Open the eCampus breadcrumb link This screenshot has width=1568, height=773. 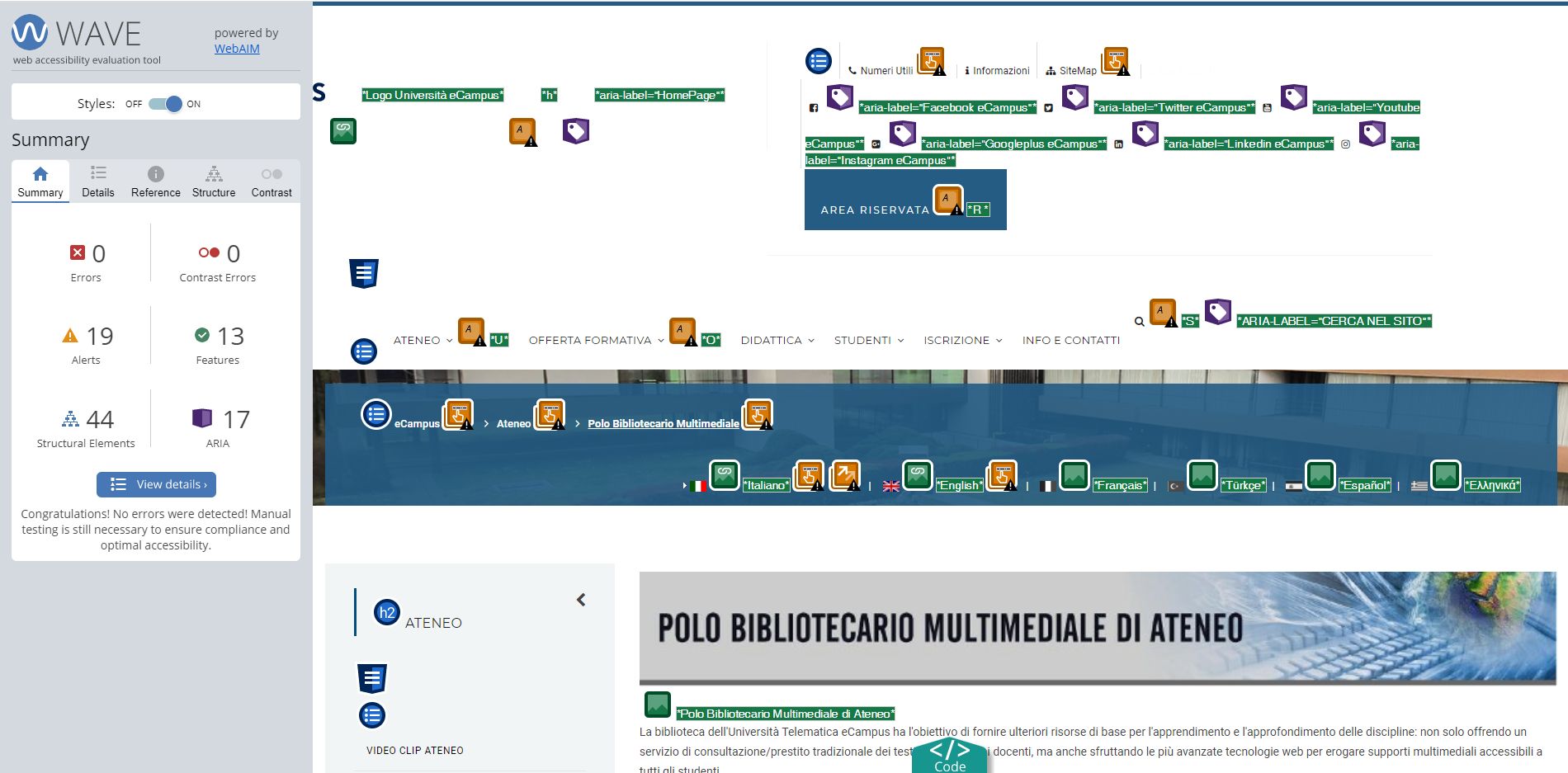pyautogui.click(x=417, y=423)
